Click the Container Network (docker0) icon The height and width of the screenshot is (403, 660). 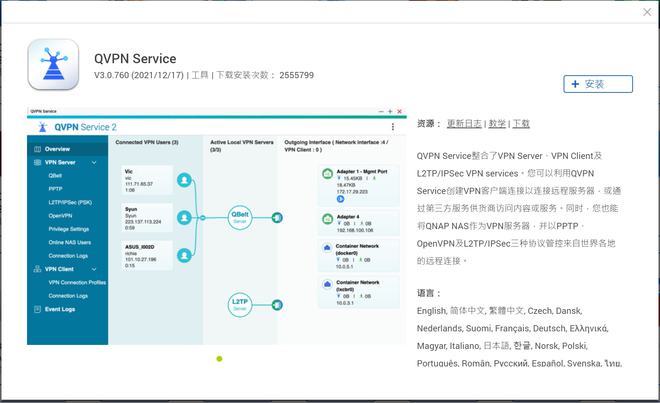[x=327, y=248]
